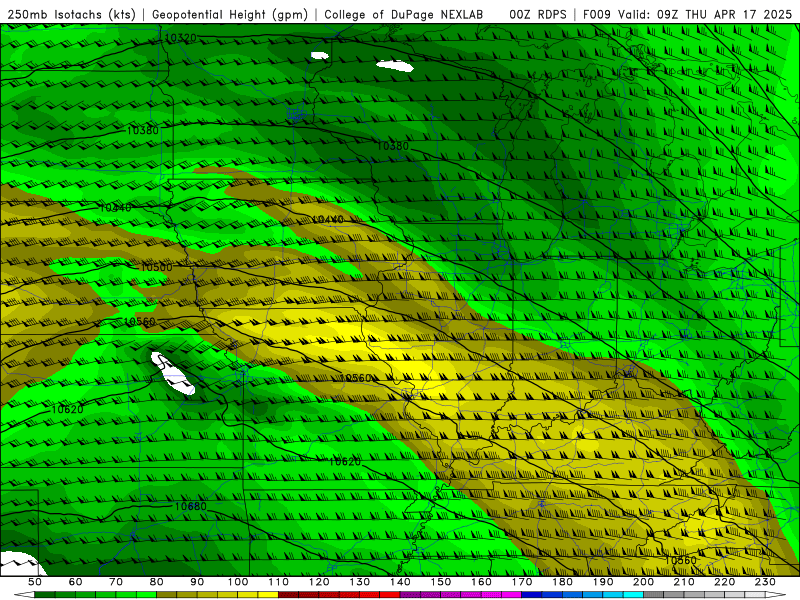This screenshot has height=600, width=800.
Task: Click the left arrow cap of color bar
Action: (24, 594)
